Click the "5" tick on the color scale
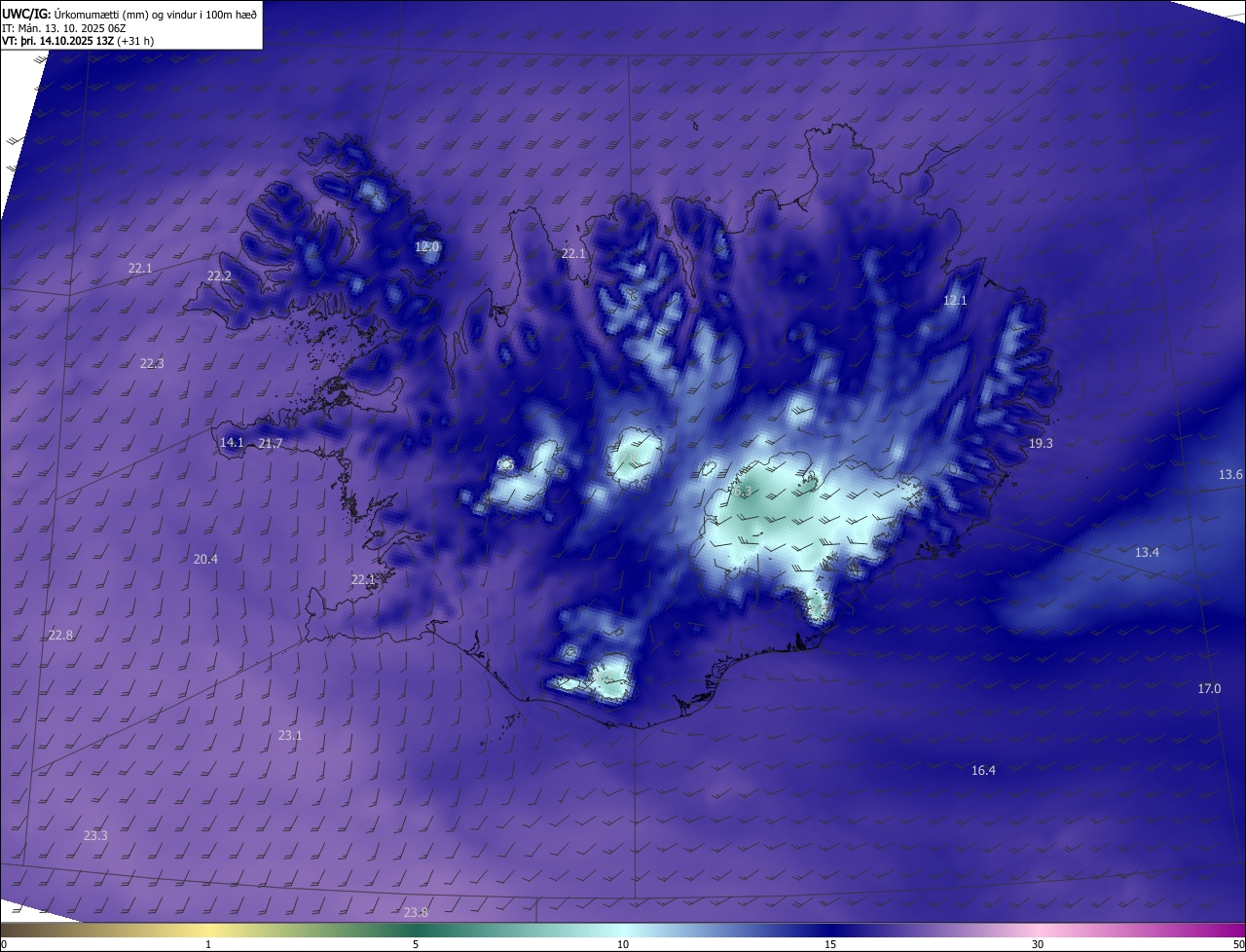 (x=416, y=944)
